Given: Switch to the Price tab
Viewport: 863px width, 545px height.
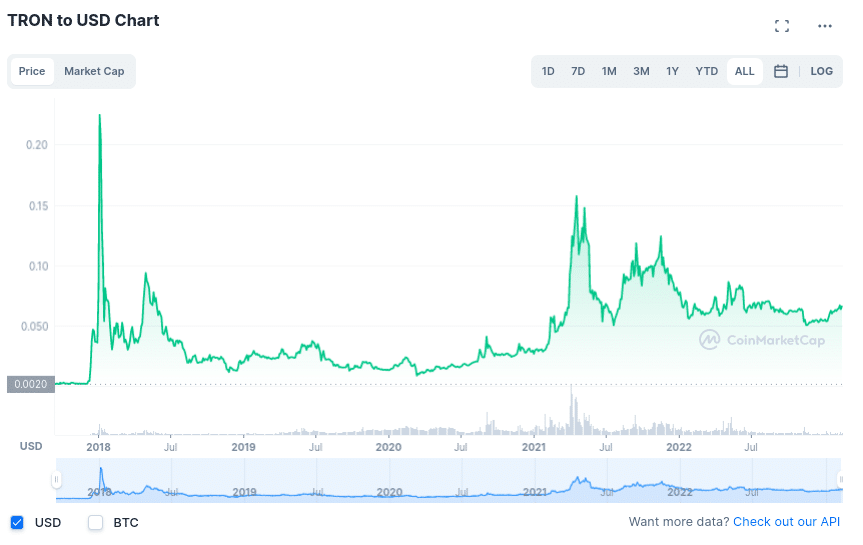Looking at the screenshot, I should [32, 71].
